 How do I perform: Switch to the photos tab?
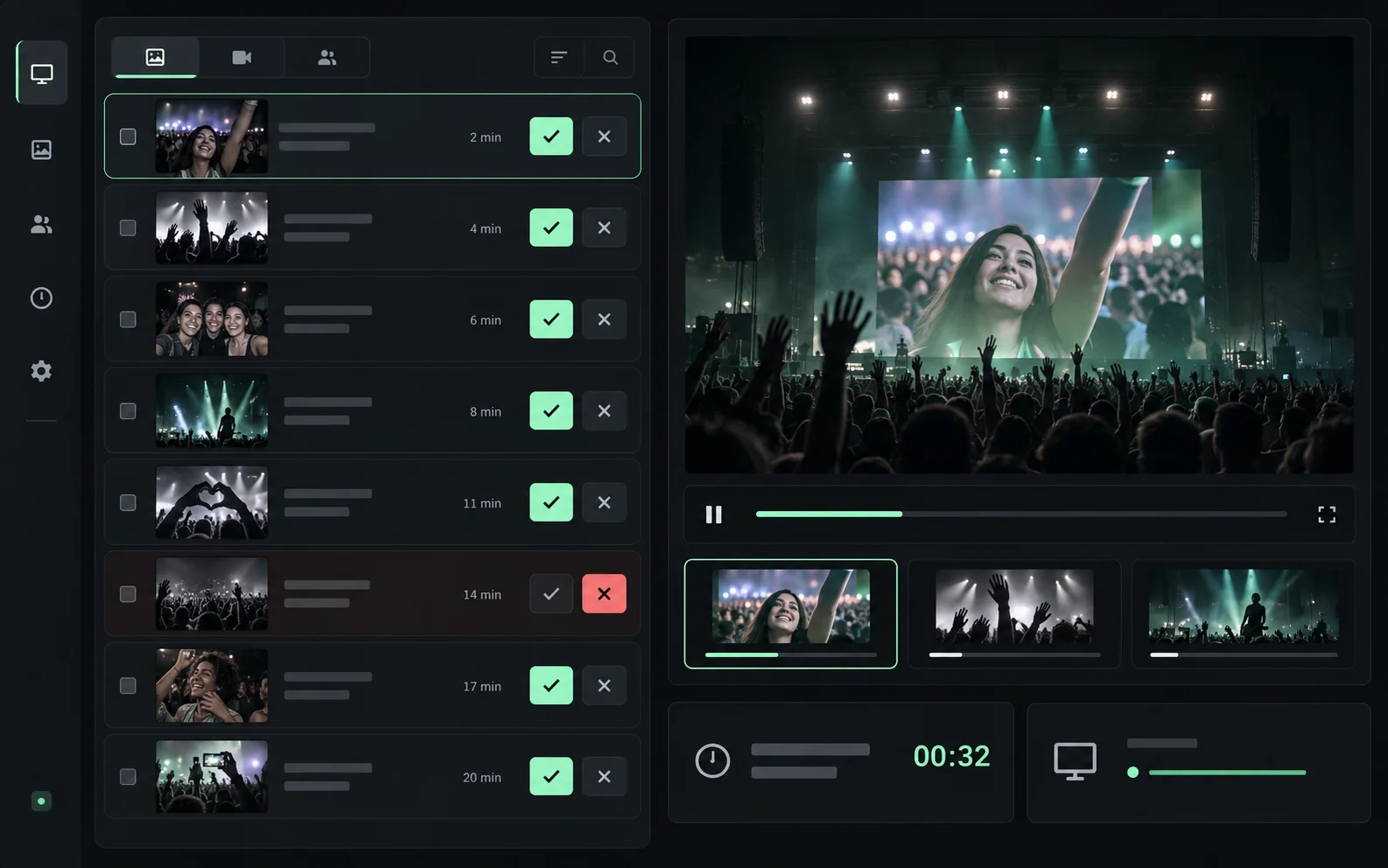click(155, 58)
